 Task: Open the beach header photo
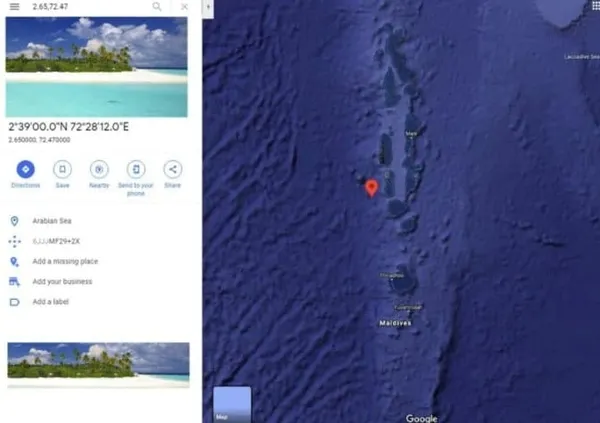pyautogui.click(x=96, y=67)
